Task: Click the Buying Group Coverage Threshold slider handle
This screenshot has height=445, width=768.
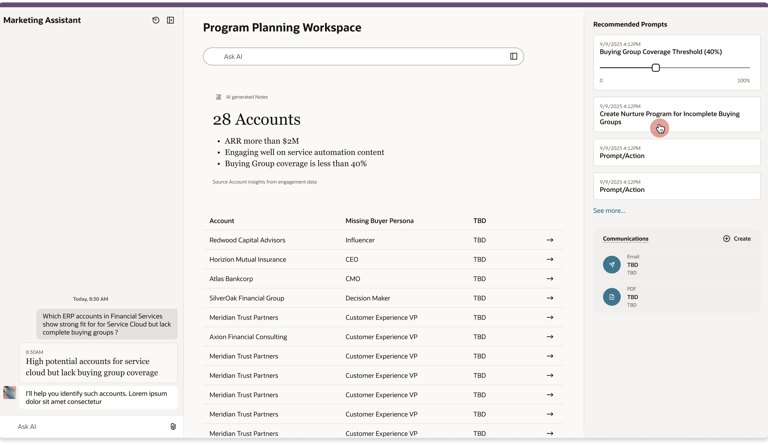Action: (x=656, y=68)
